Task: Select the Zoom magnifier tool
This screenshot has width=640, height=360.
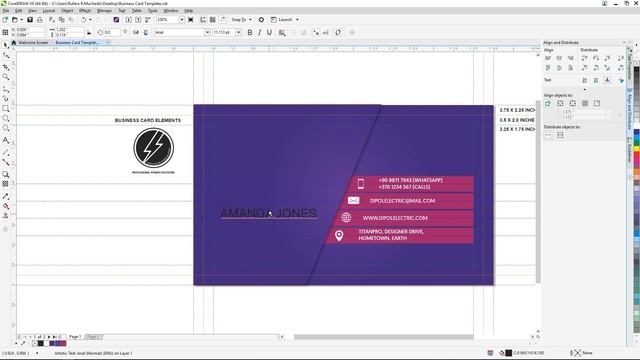Action: coord(5,77)
